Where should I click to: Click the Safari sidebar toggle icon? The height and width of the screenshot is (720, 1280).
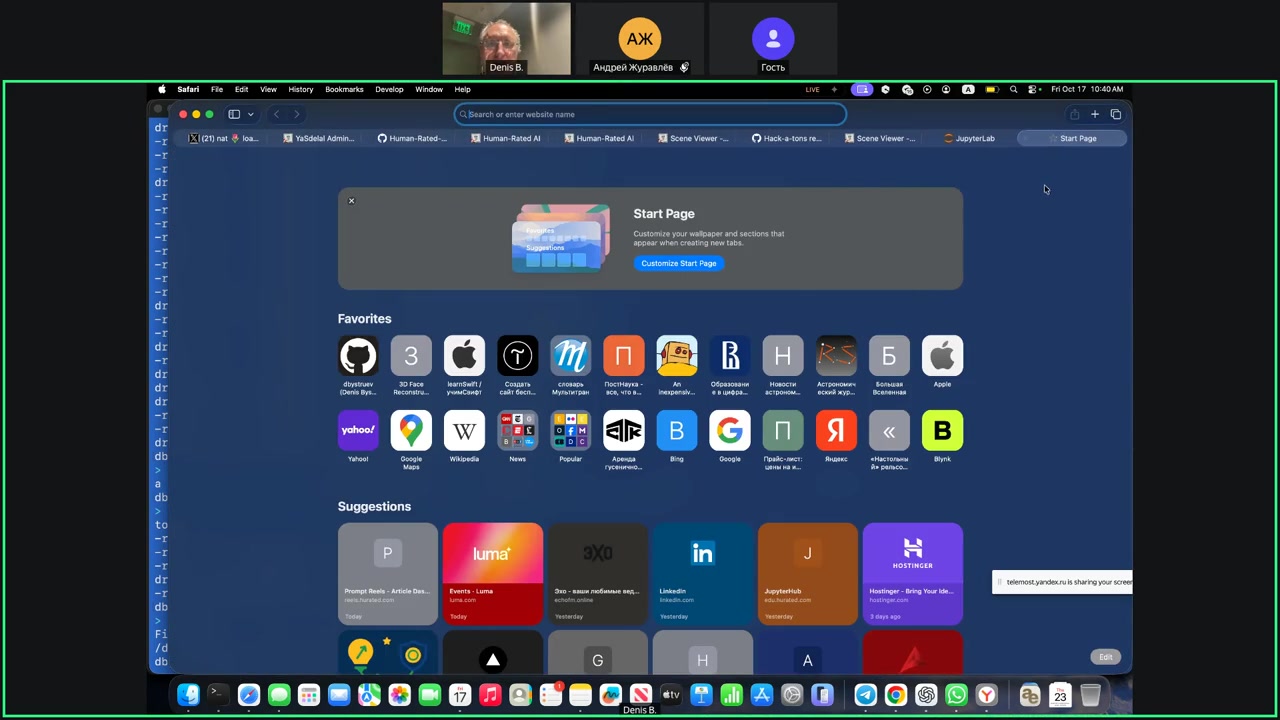point(234,114)
